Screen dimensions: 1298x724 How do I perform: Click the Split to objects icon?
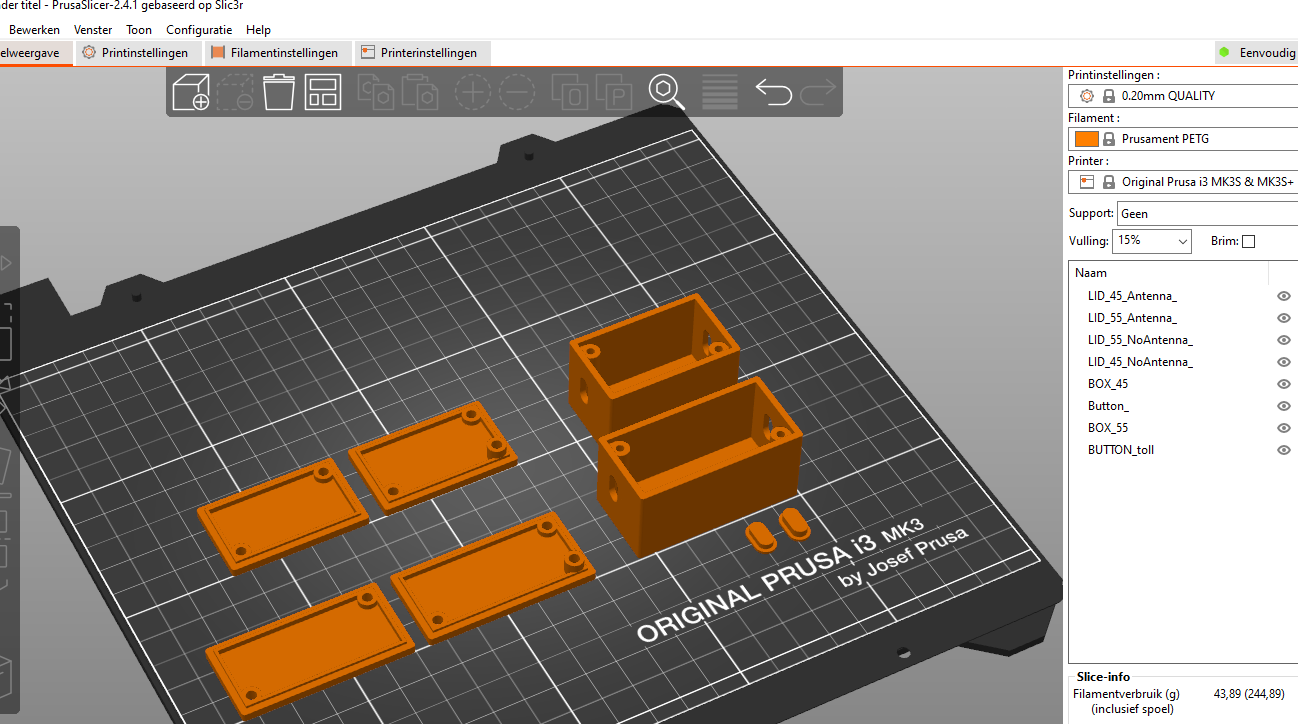[x=571, y=92]
